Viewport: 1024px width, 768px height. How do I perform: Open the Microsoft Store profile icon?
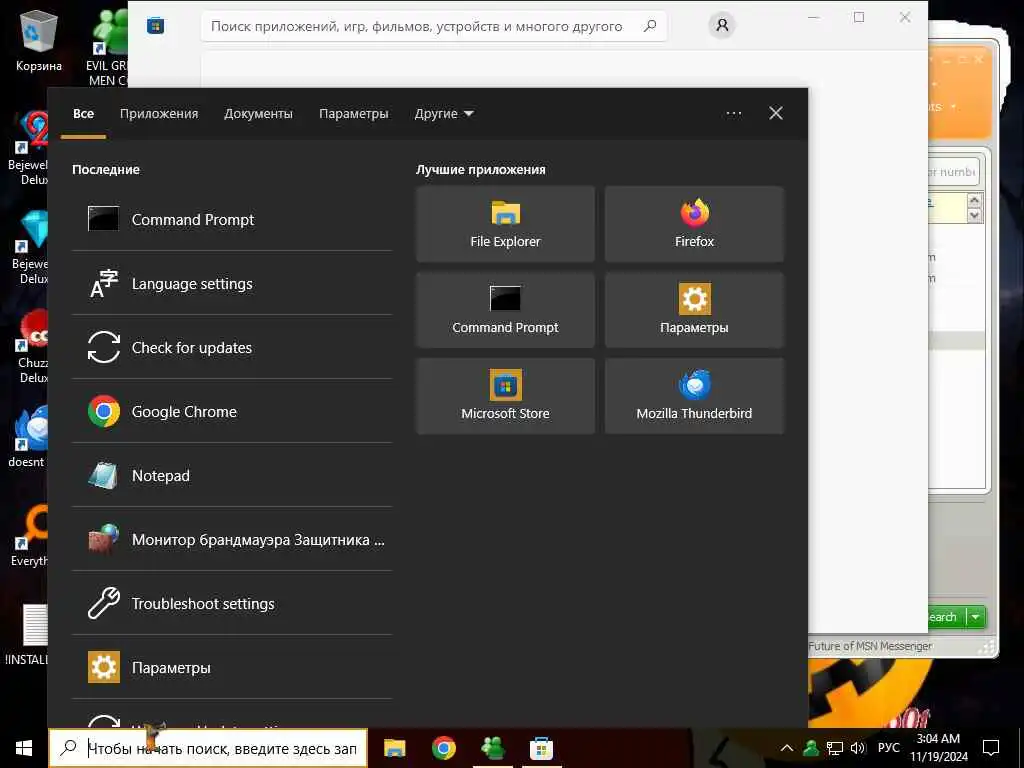722,25
